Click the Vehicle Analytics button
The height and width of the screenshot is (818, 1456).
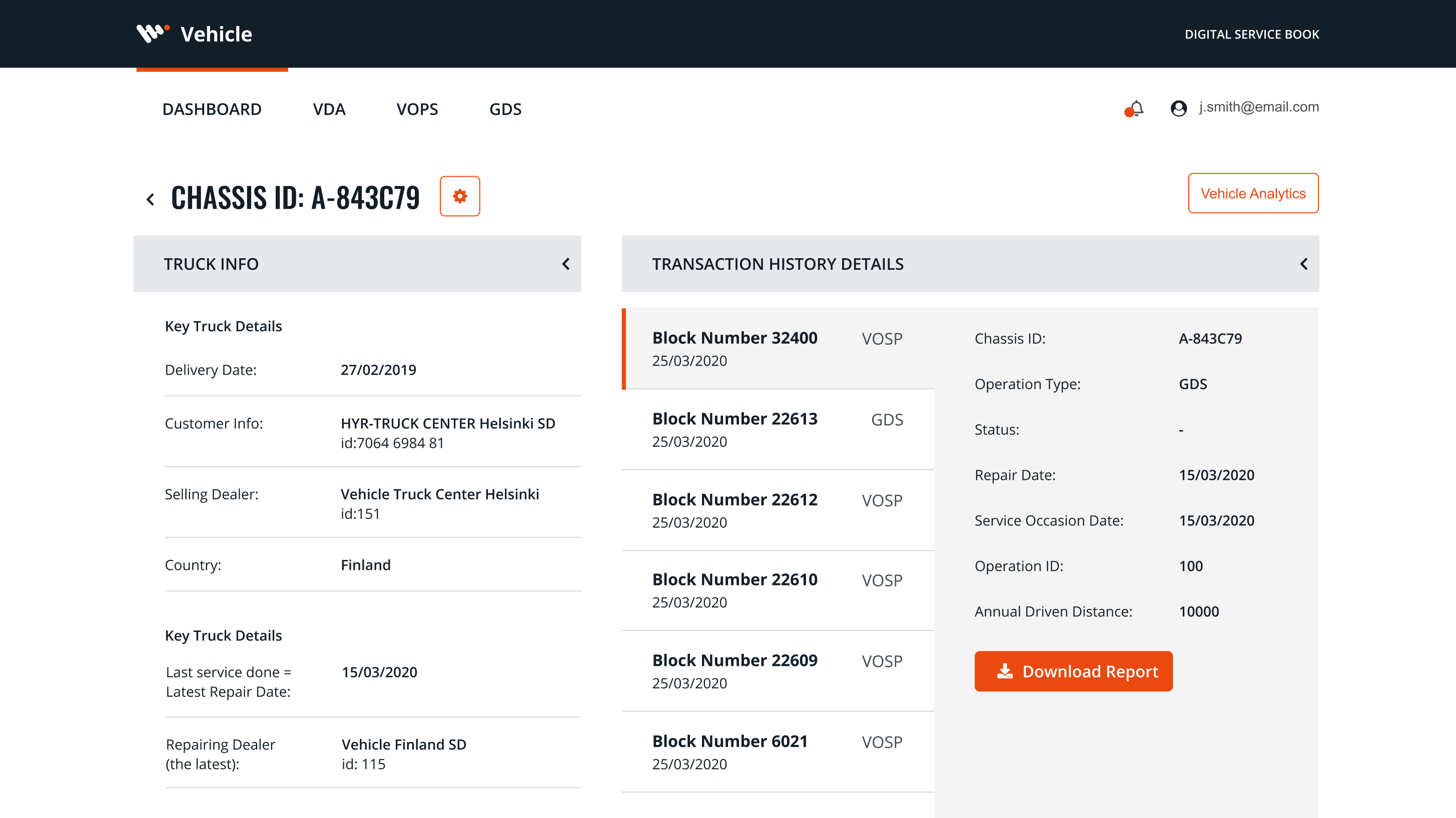(x=1252, y=193)
